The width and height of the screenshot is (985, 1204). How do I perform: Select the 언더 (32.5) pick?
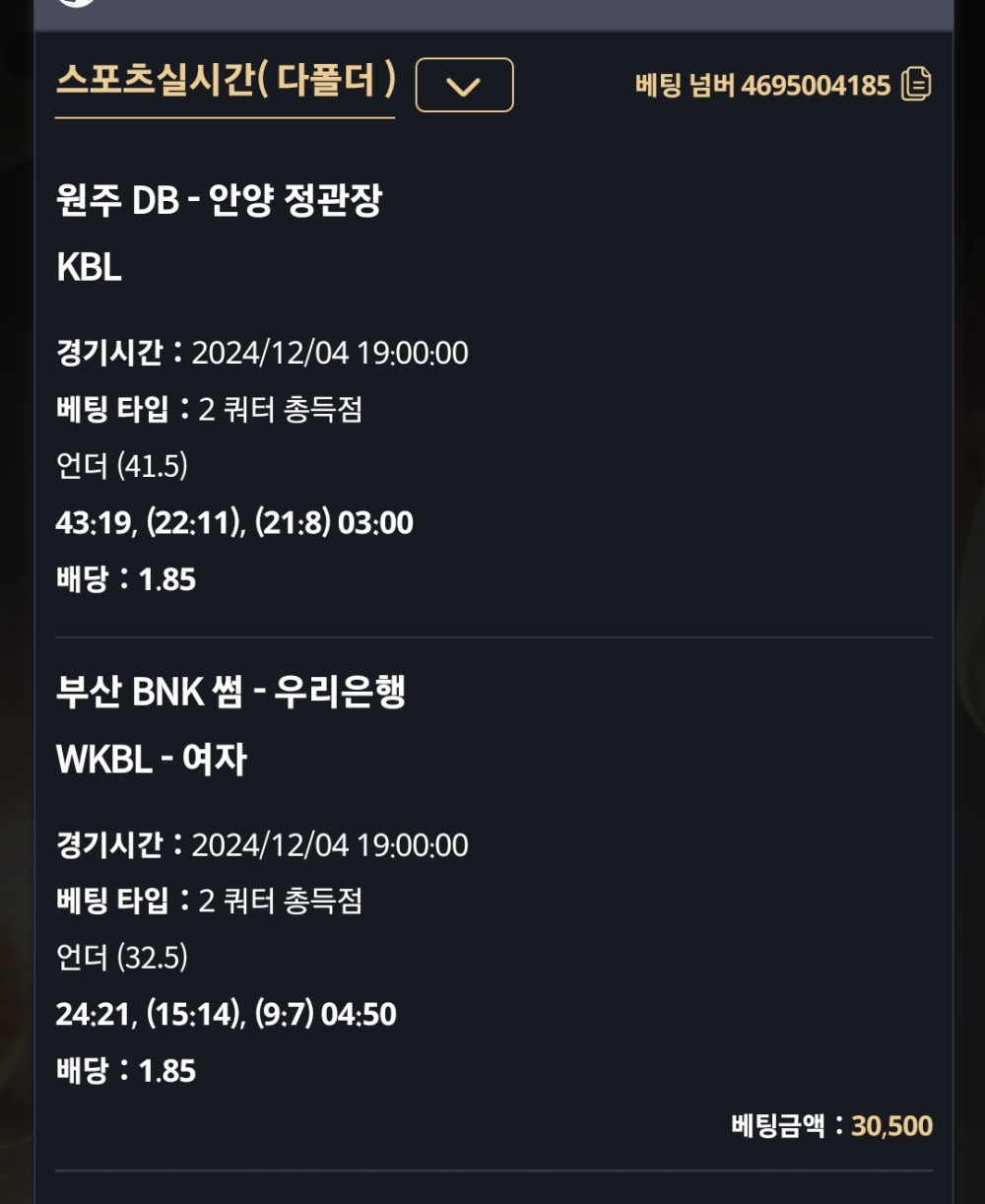pyautogui.click(x=122, y=957)
